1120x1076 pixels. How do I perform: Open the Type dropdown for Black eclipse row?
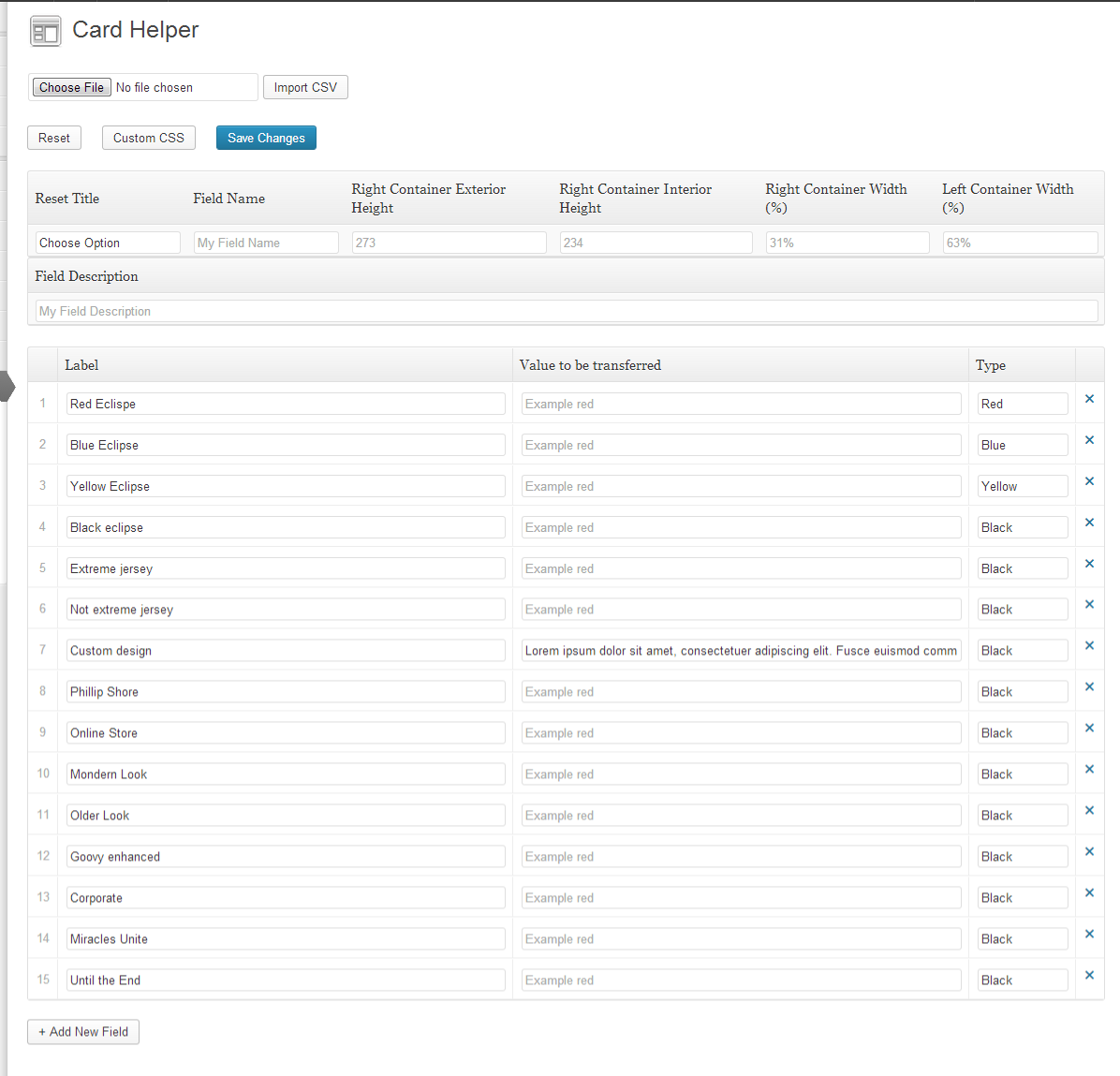tap(1023, 527)
